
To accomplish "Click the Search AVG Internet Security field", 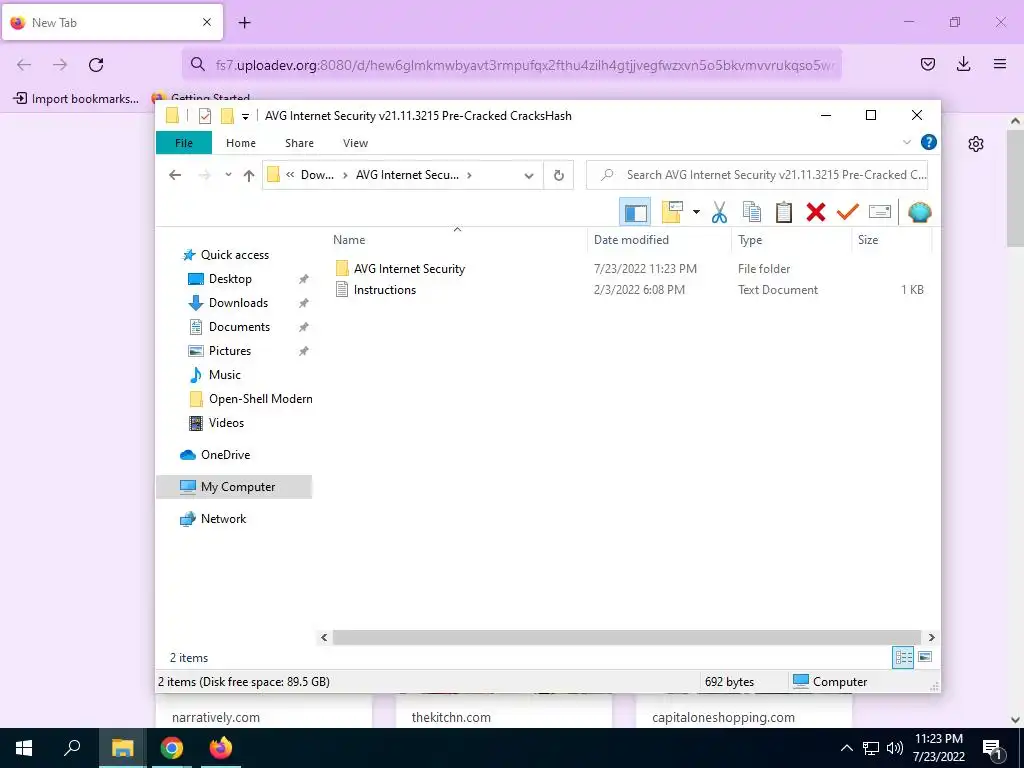I will point(757,175).
